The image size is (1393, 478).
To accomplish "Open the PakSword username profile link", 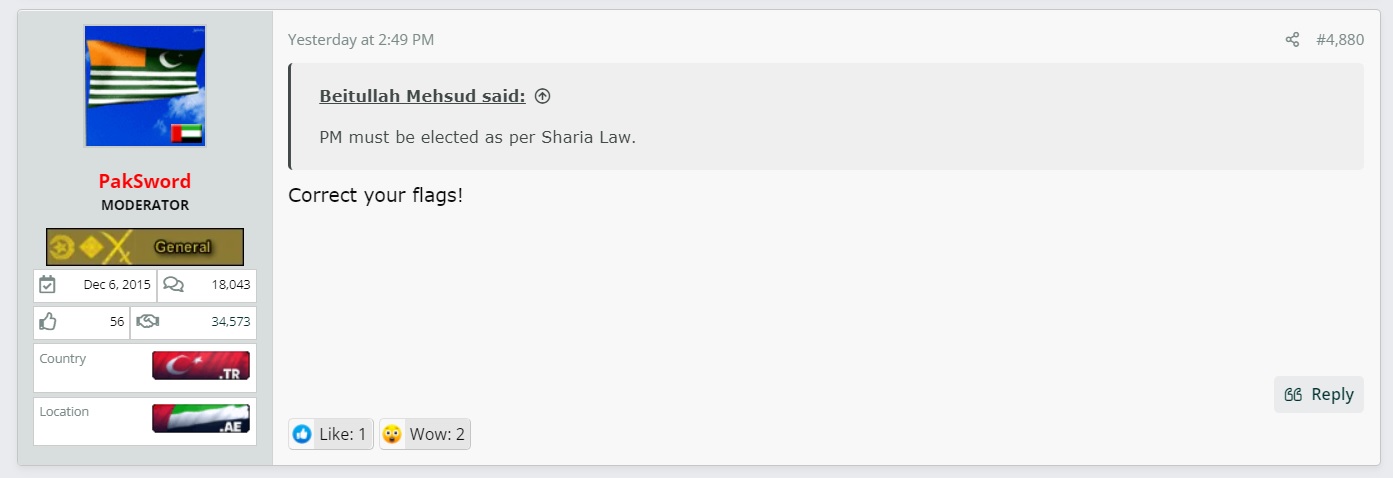I will click(145, 181).
